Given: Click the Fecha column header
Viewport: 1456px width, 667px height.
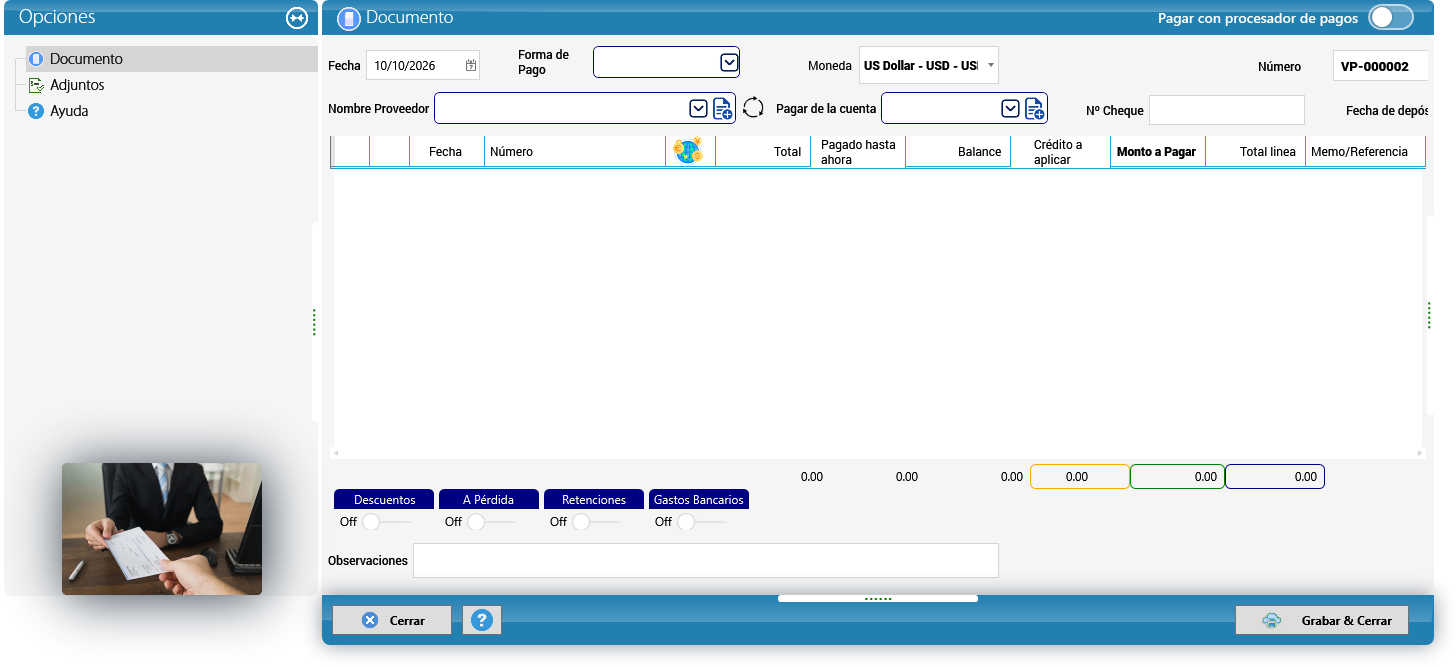Looking at the screenshot, I should 447,152.
